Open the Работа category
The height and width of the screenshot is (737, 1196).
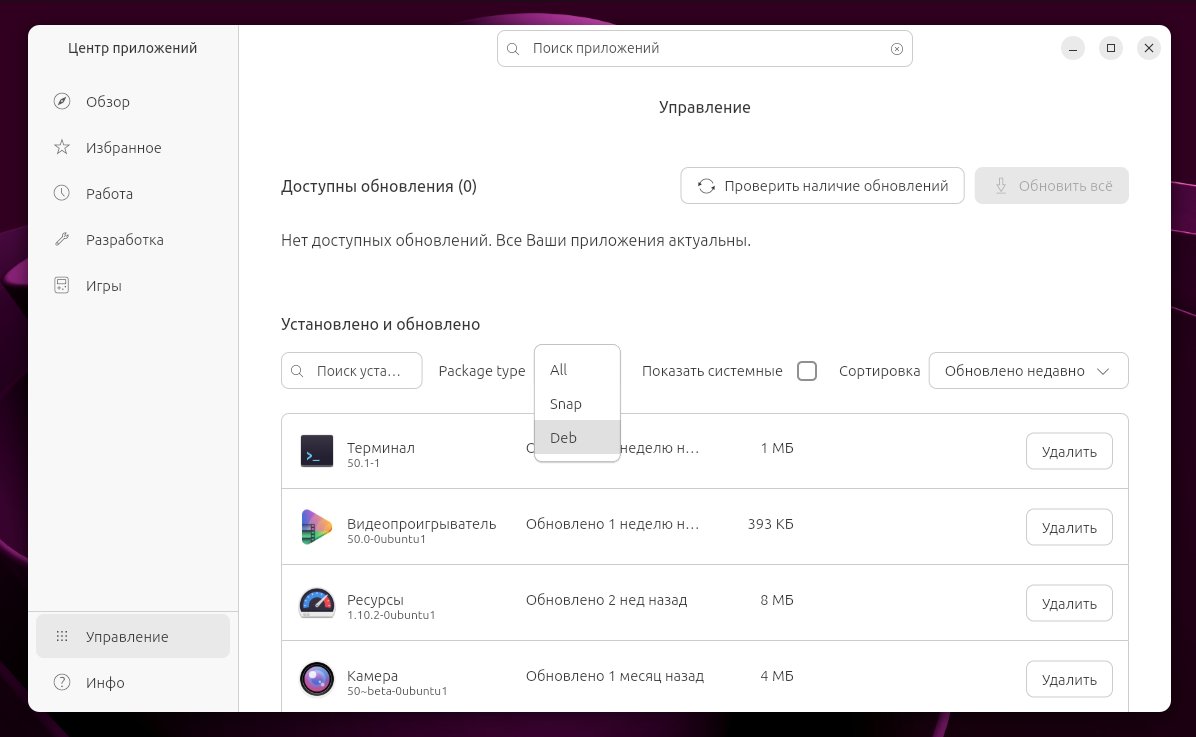[x=133, y=193]
